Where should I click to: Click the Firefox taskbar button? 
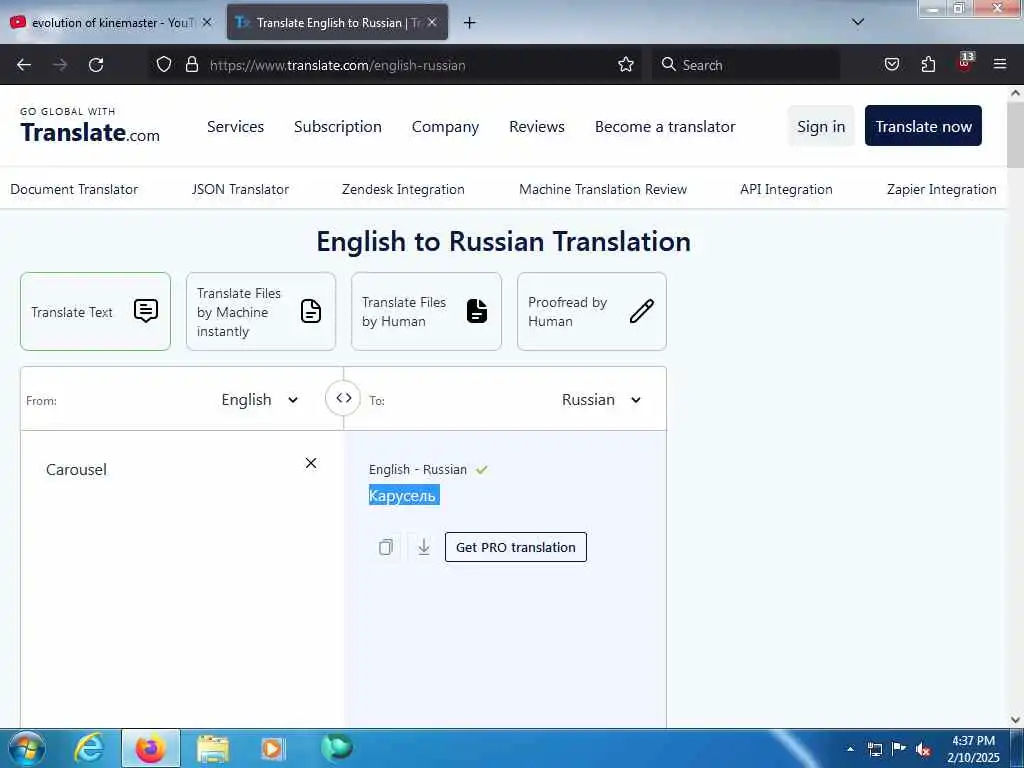(x=151, y=748)
